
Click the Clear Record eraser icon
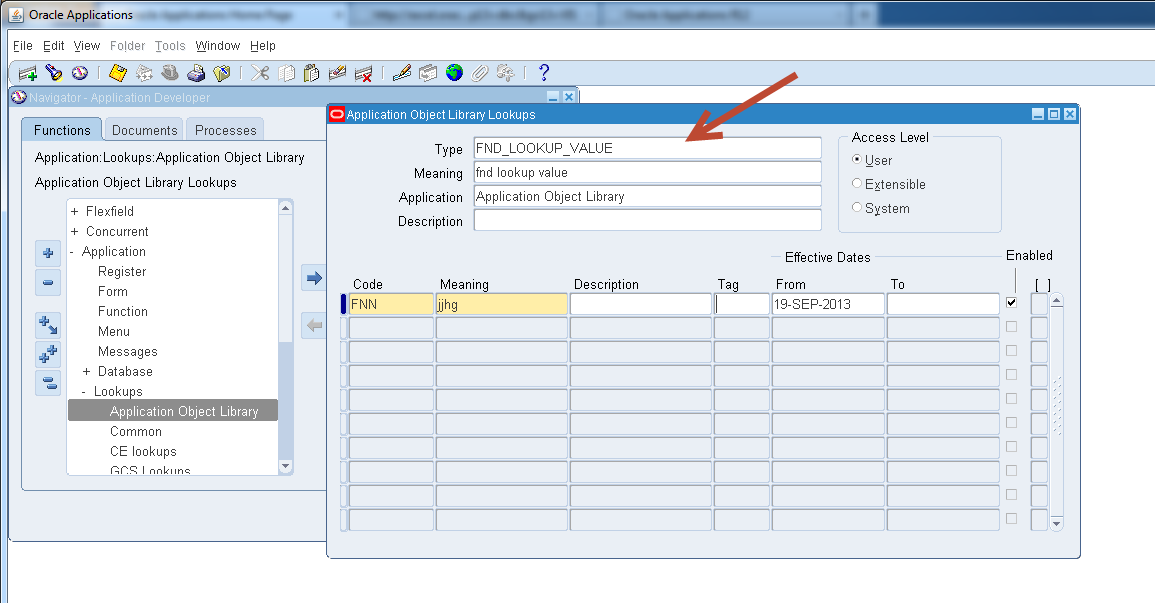[337, 73]
